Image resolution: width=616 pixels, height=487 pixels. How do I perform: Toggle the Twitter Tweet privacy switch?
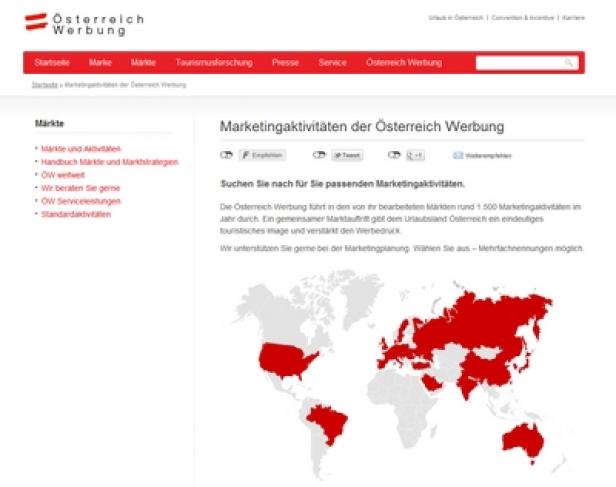tap(319, 155)
